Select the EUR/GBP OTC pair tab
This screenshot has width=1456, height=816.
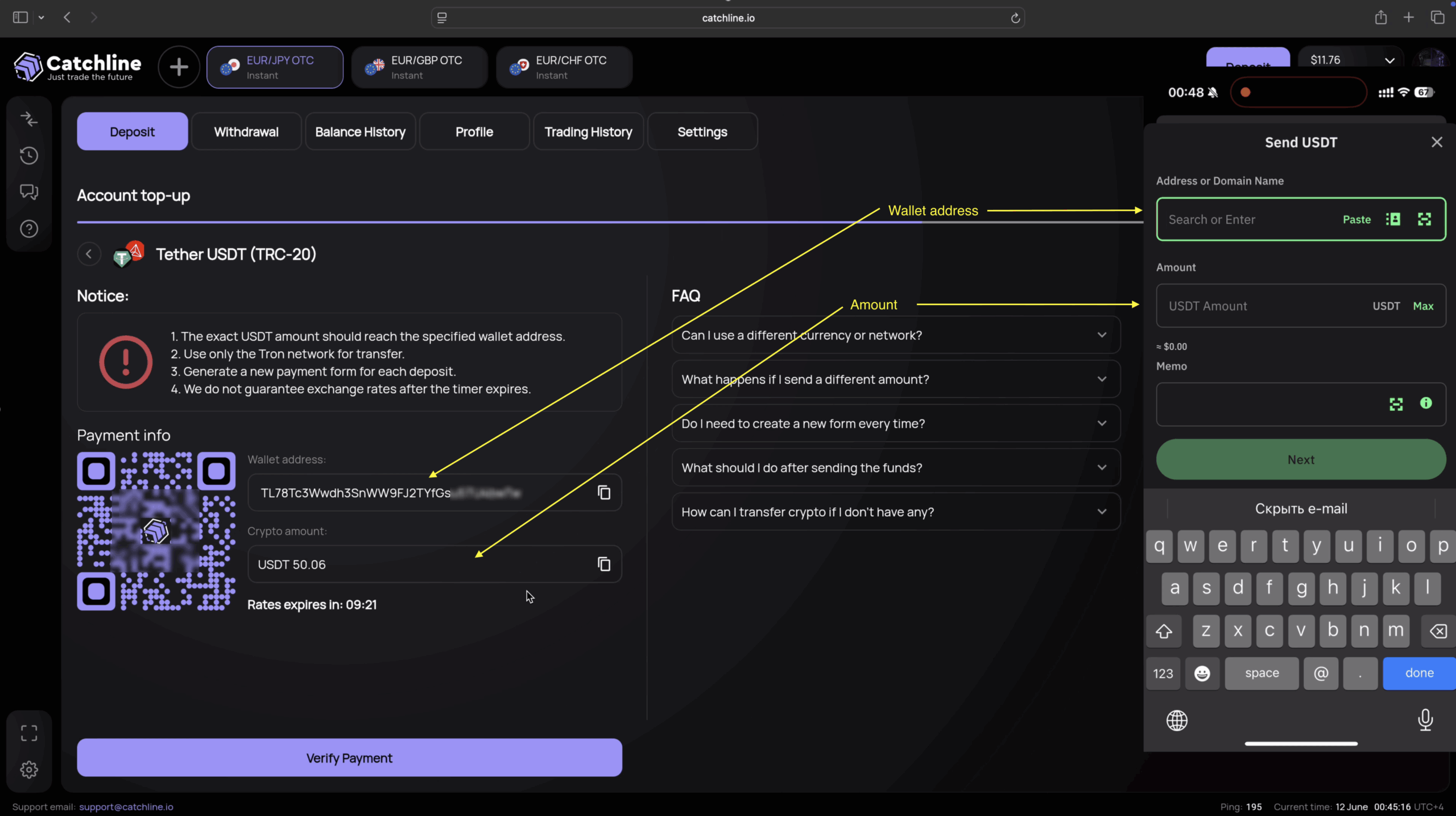tap(419, 67)
